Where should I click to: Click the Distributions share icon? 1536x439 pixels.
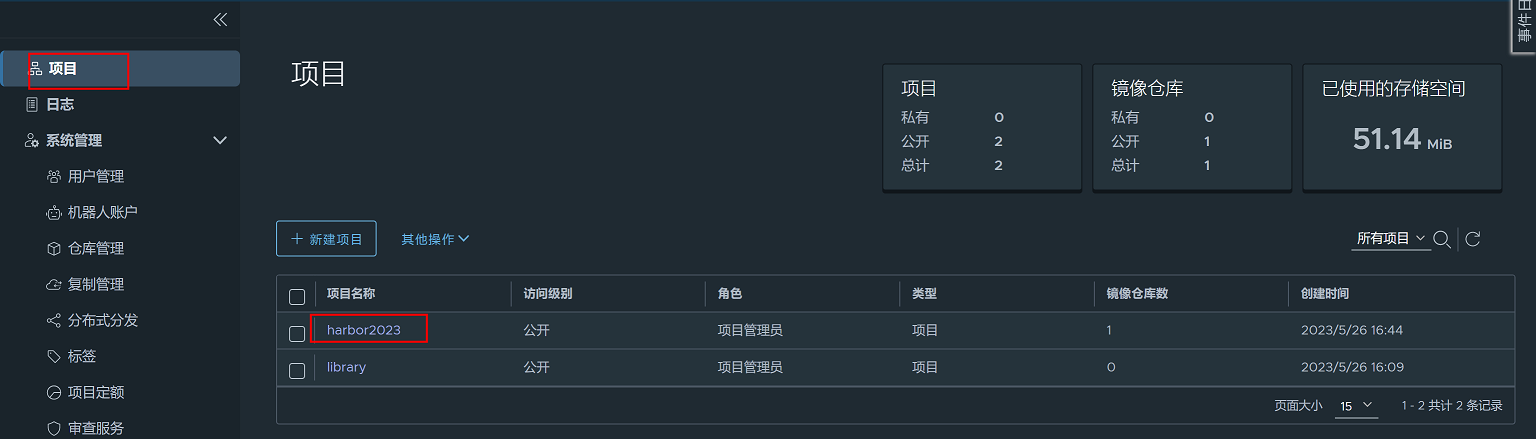click(54, 321)
